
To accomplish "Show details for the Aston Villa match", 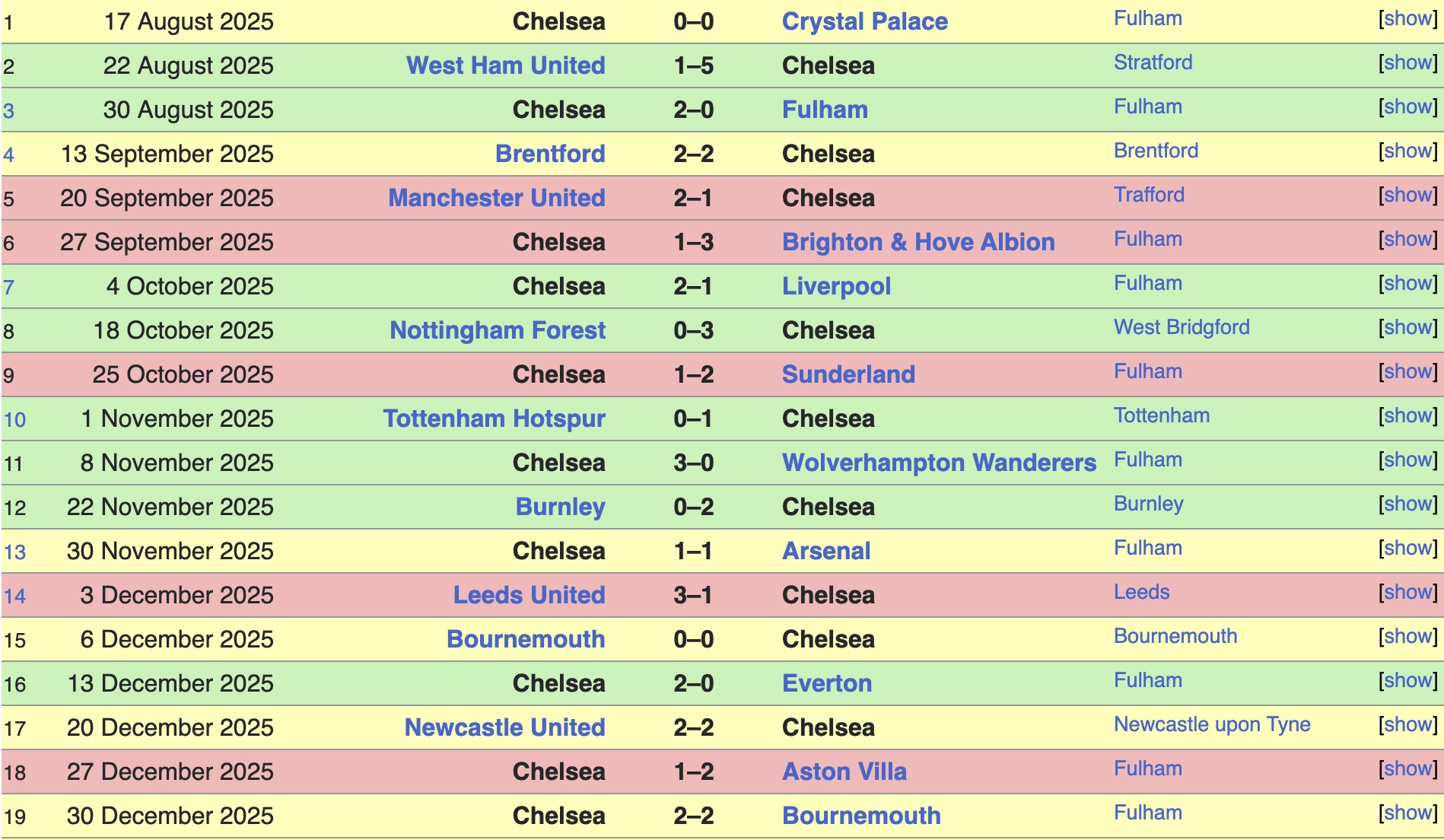I will click(1408, 769).
